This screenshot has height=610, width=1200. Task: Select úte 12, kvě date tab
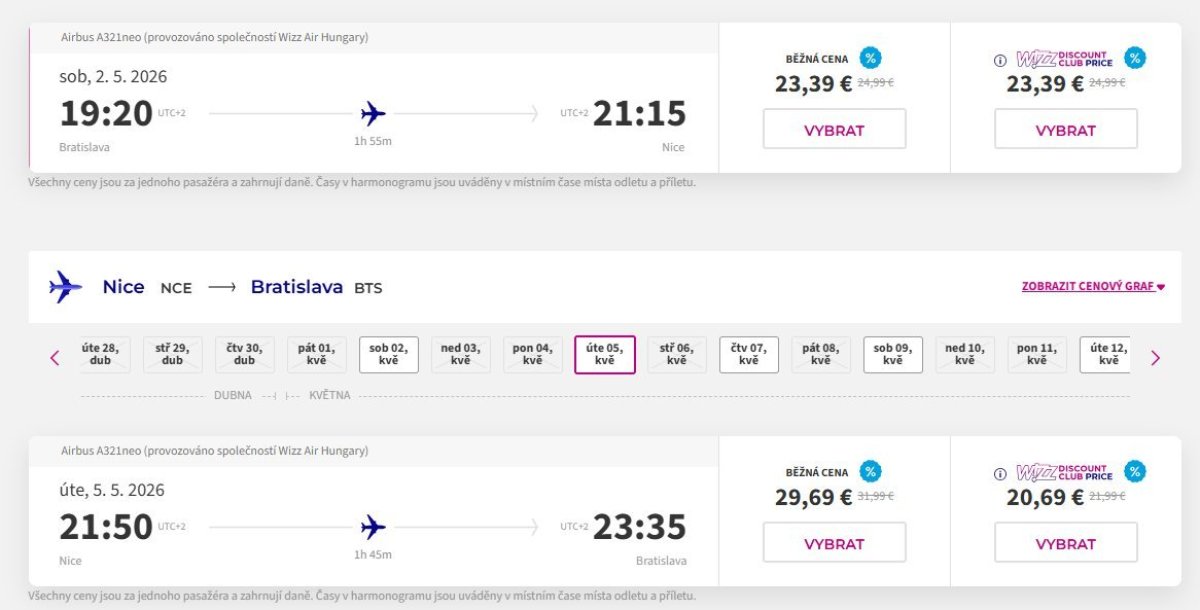coord(1106,354)
